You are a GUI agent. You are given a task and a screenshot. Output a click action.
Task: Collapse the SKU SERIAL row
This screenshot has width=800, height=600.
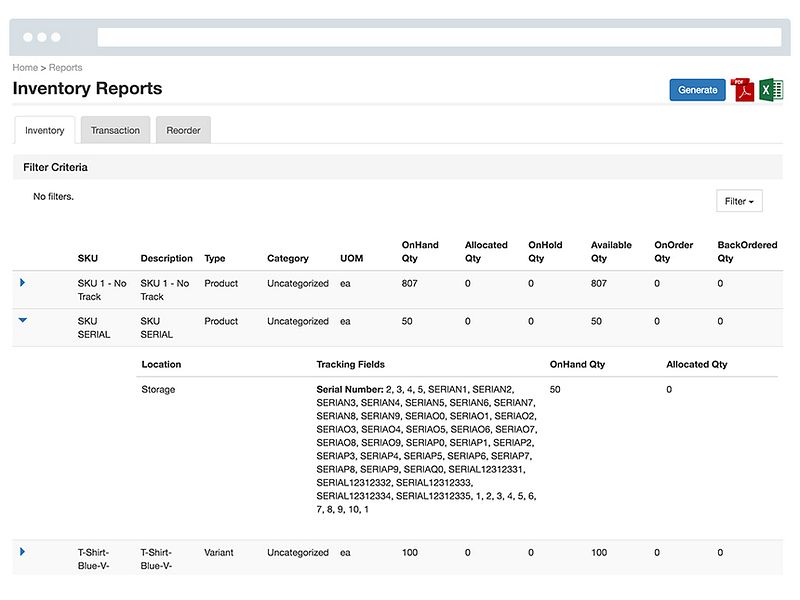[x=22, y=320]
